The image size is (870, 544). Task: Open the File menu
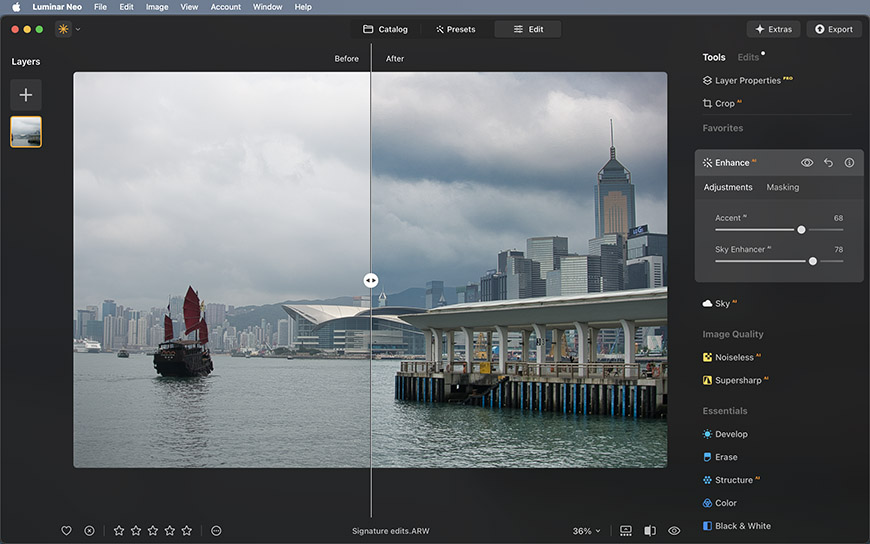100,7
